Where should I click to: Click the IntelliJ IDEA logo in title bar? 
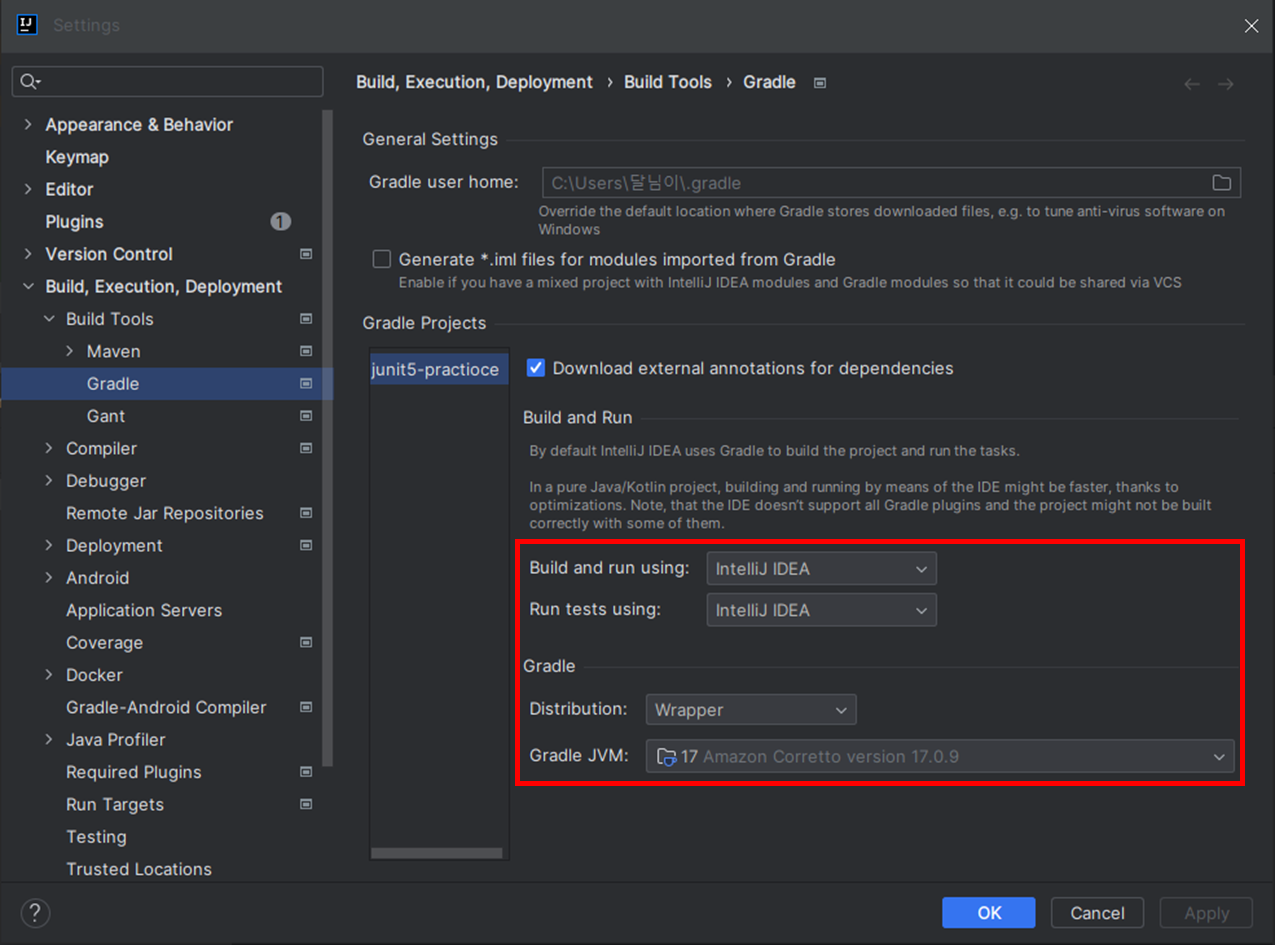coord(28,25)
